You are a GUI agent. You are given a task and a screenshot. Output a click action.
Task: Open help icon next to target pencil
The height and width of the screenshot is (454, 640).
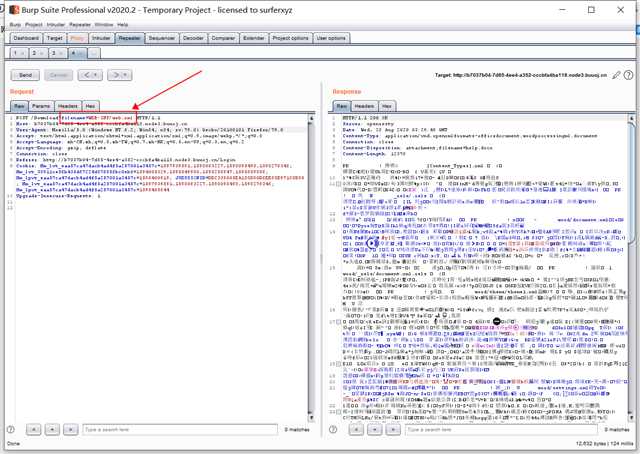pyautogui.click(x=629, y=75)
